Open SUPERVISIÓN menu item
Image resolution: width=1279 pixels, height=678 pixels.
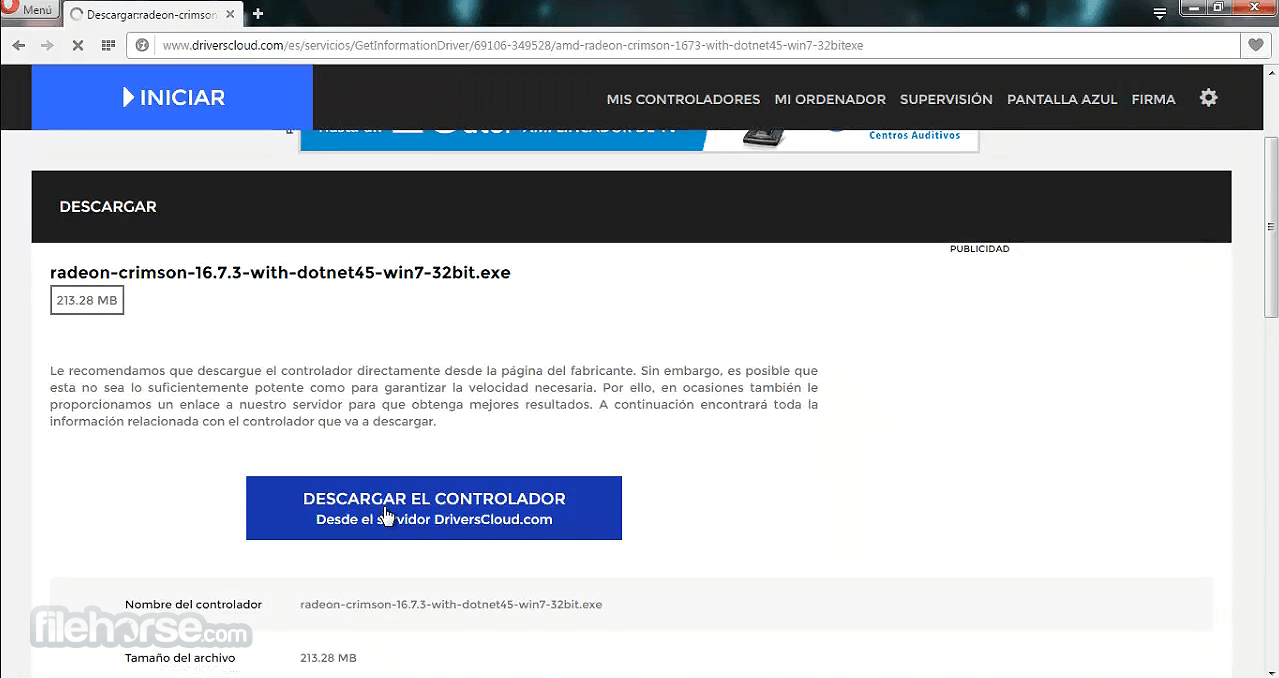click(x=946, y=99)
